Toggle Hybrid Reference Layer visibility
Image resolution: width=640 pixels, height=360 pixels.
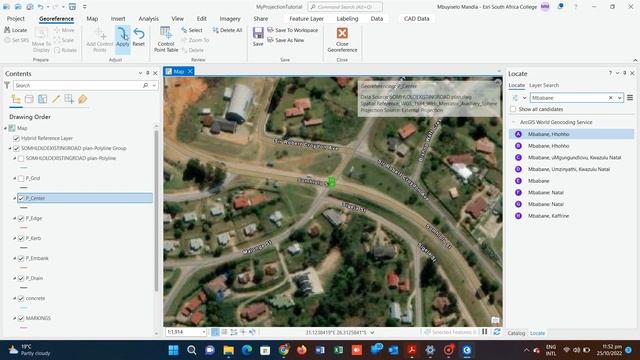click(x=16, y=138)
